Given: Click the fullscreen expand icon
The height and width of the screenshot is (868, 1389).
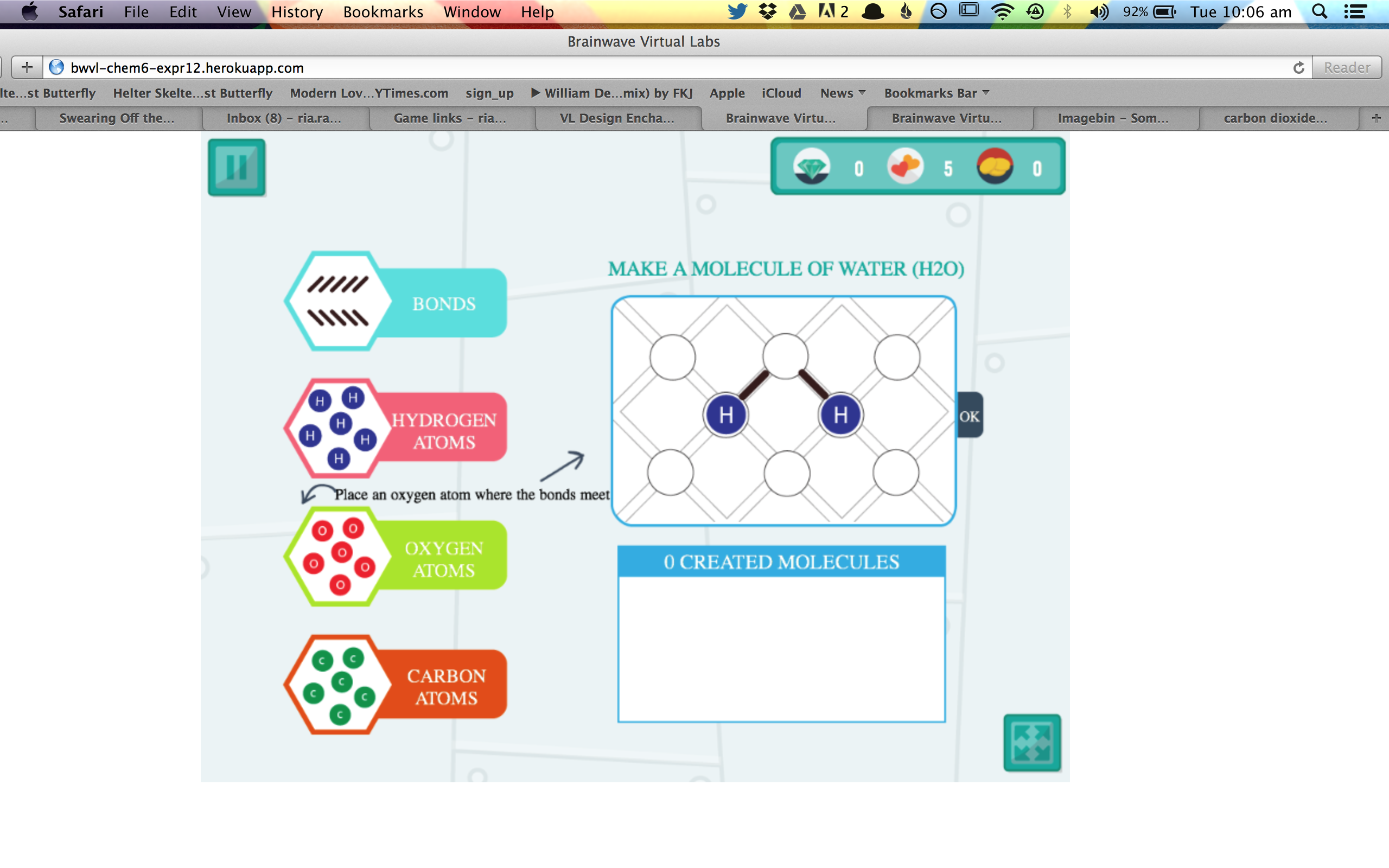Looking at the screenshot, I should tap(1031, 742).
